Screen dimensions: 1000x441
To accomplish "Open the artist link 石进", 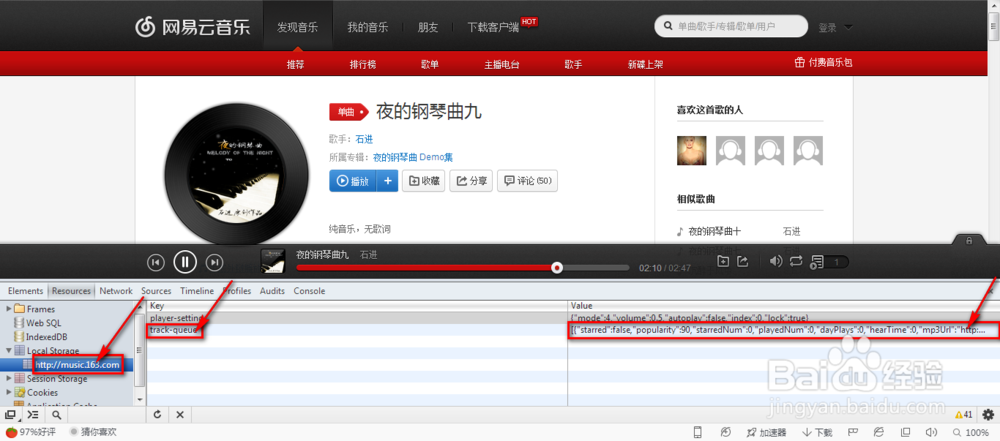I will [364, 139].
